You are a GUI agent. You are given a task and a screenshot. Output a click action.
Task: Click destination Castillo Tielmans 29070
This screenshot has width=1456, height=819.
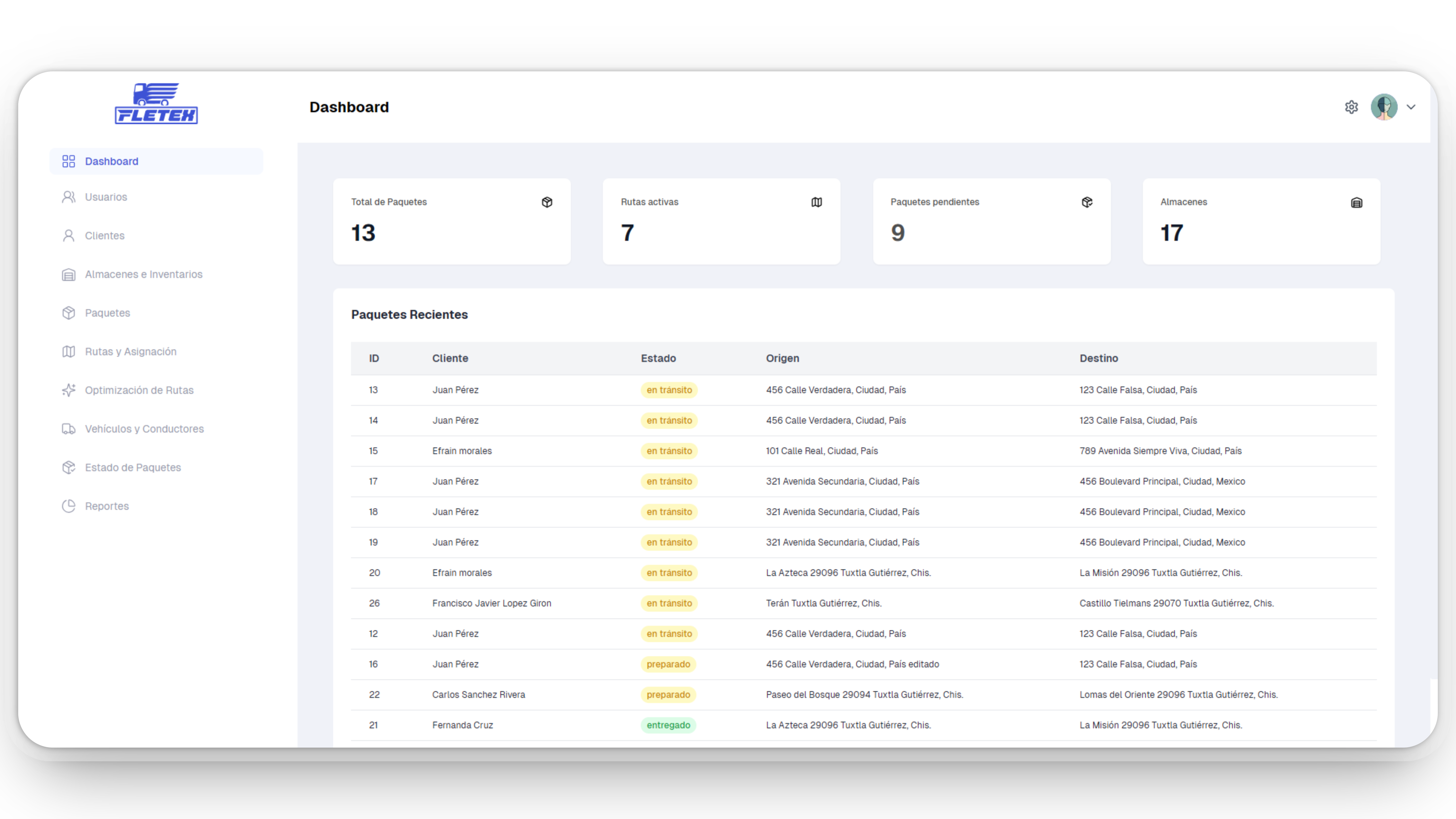[1176, 604]
